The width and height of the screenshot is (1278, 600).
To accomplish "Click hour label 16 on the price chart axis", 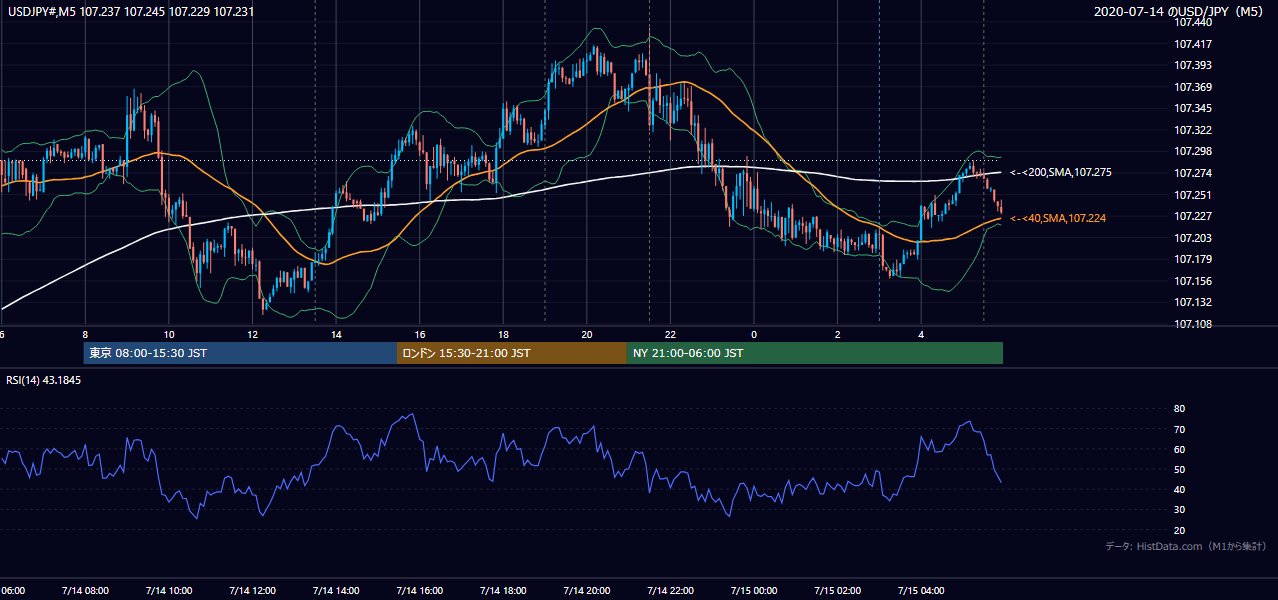I will [x=420, y=335].
